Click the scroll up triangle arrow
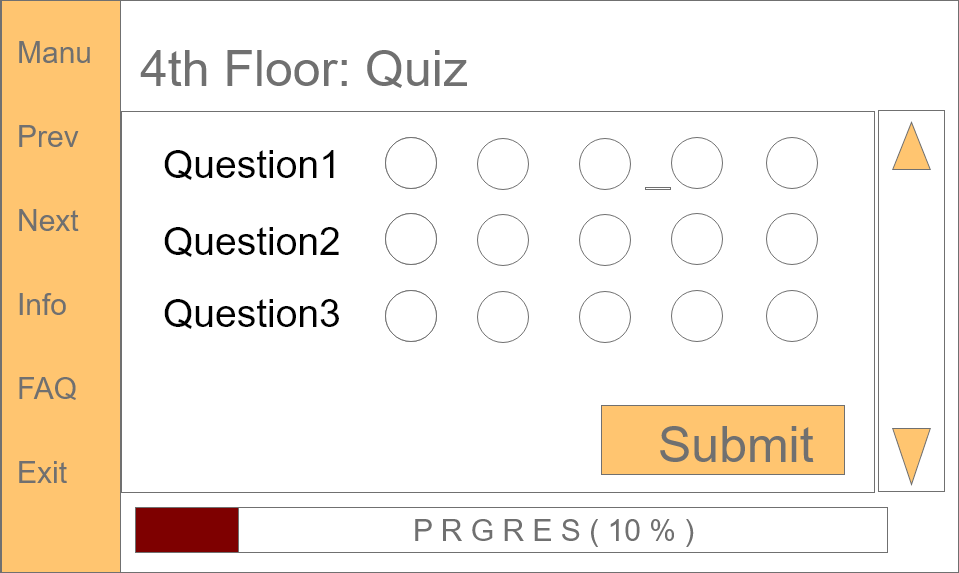The width and height of the screenshot is (959, 573). [911, 148]
